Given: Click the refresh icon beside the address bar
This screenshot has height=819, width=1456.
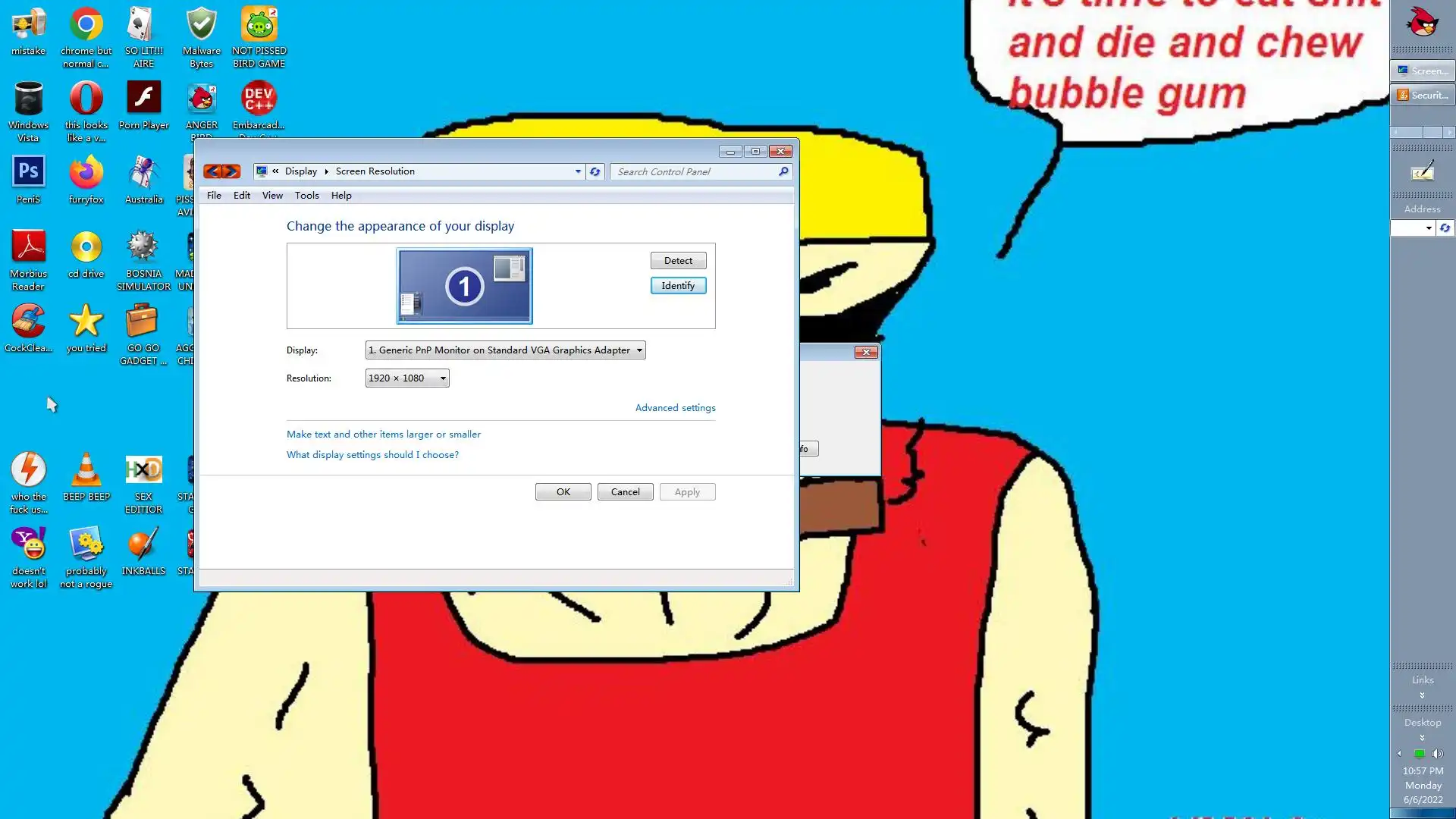Looking at the screenshot, I should [x=595, y=171].
